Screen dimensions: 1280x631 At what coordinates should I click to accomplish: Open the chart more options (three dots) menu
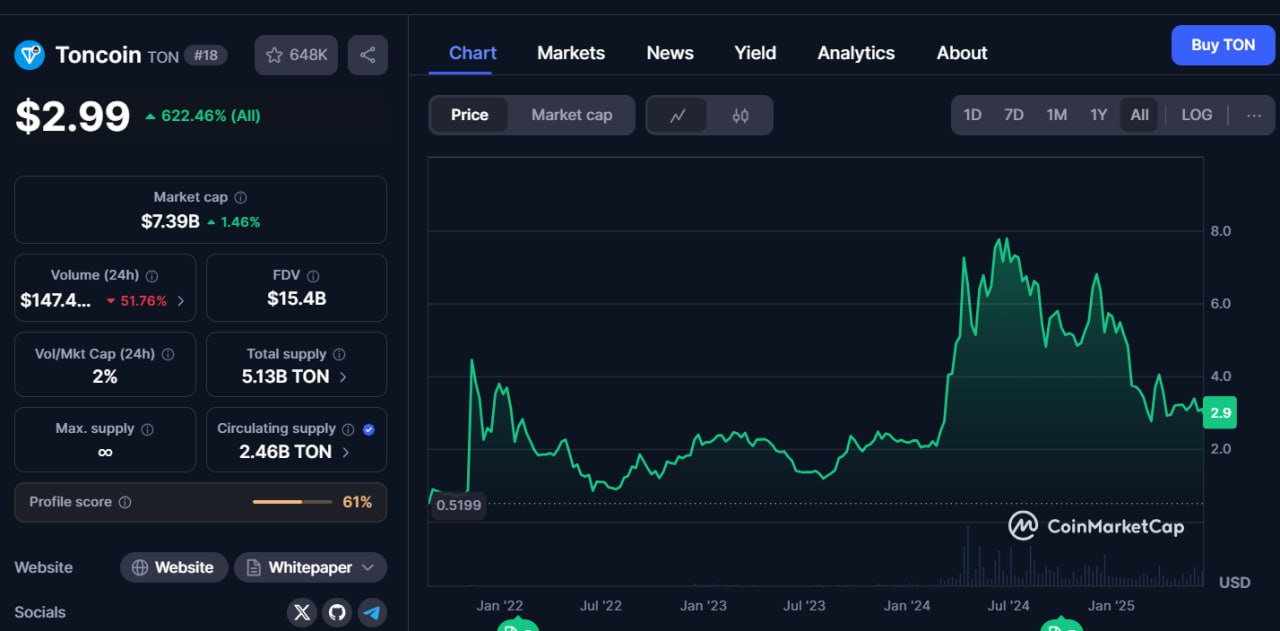point(1254,115)
